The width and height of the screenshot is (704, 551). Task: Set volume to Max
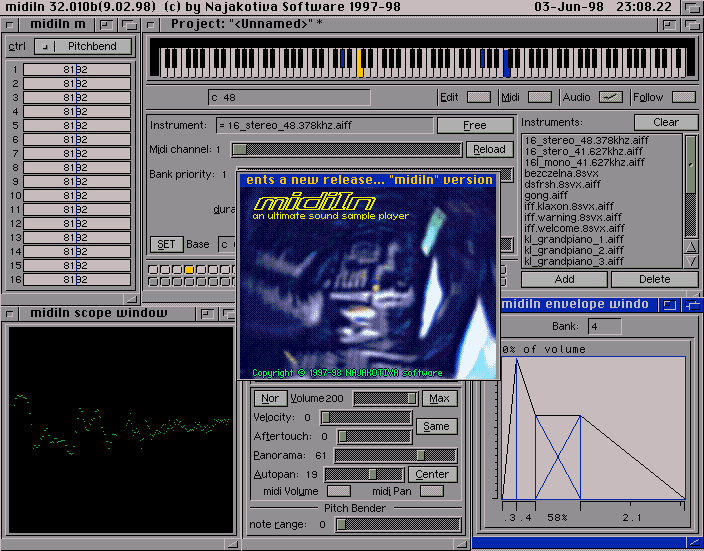(x=439, y=398)
